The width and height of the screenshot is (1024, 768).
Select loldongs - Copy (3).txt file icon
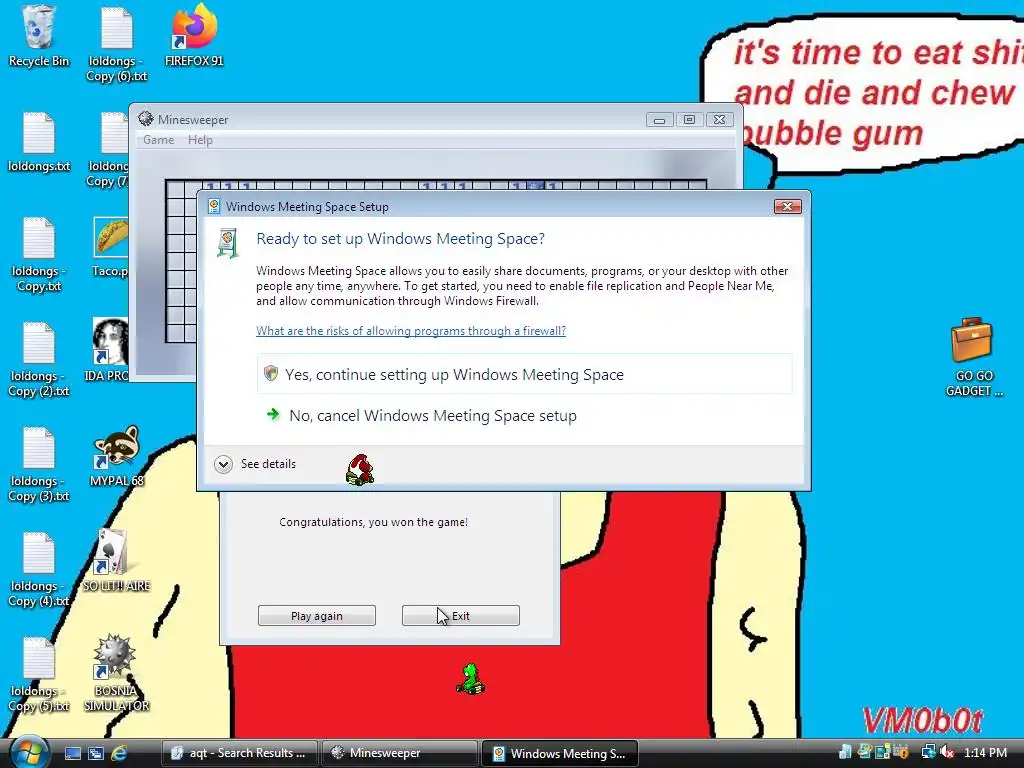click(x=39, y=464)
